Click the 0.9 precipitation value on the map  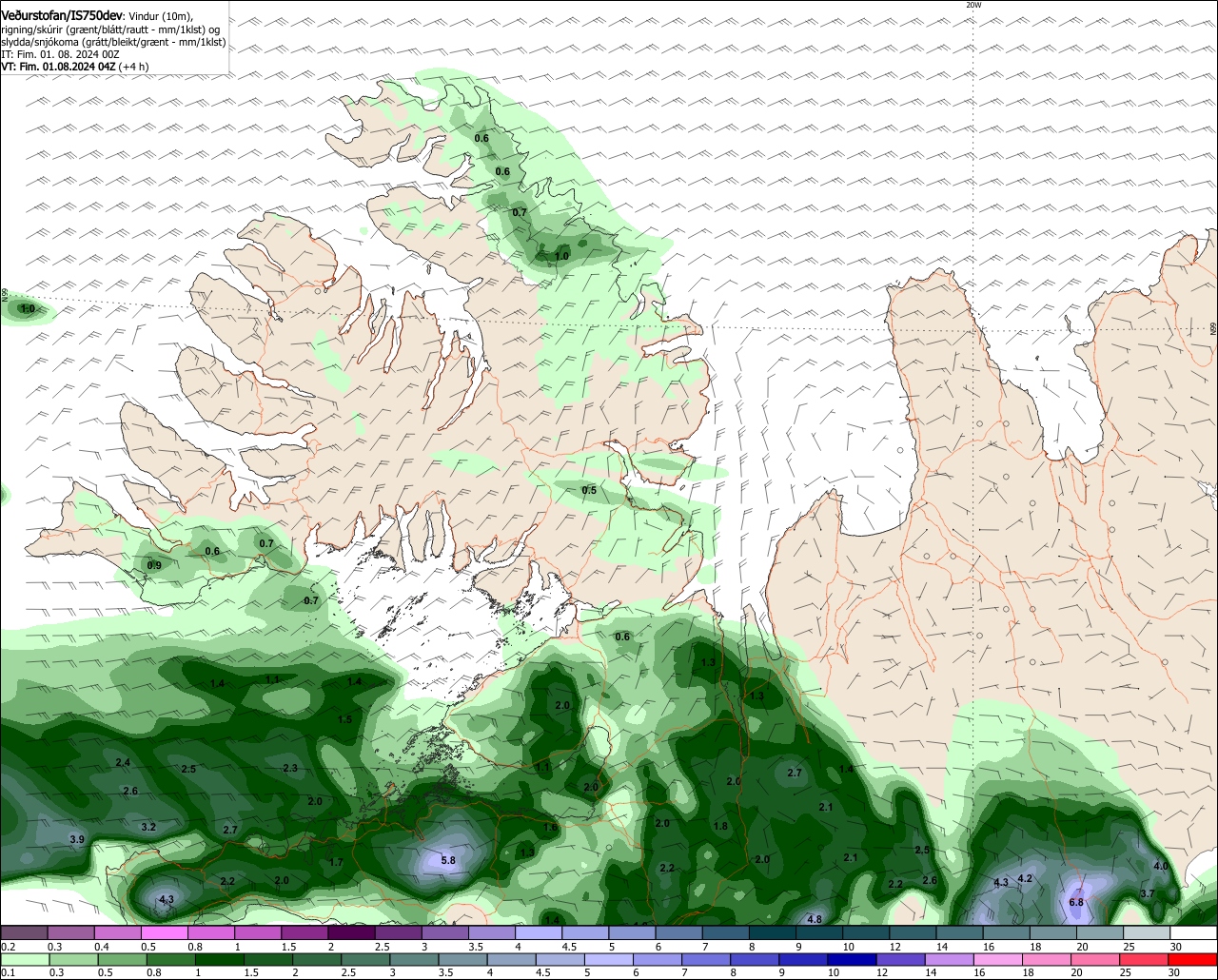click(x=154, y=565)
